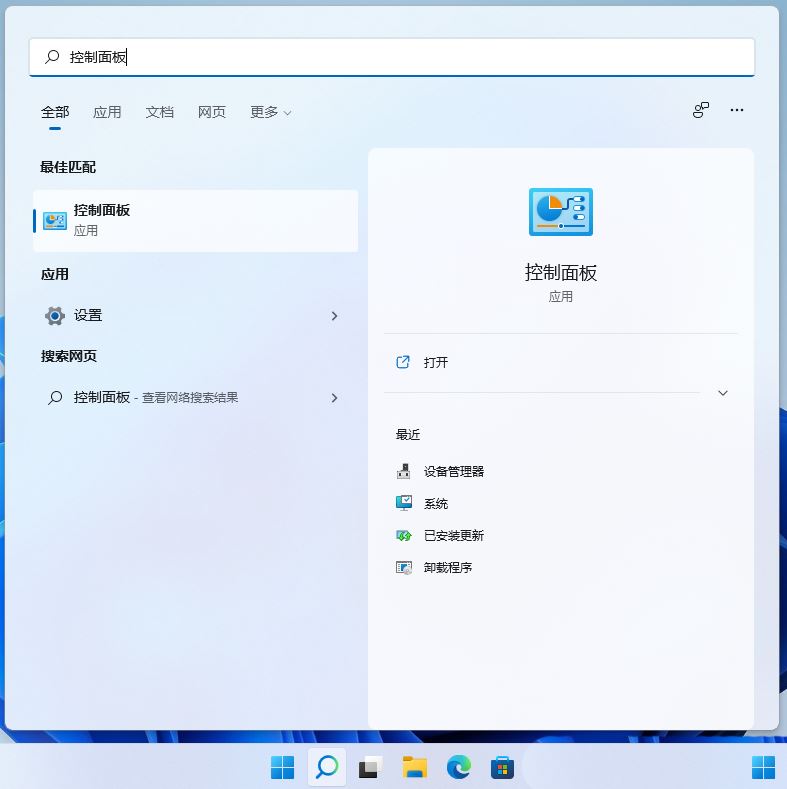Open recent item 系统

pos(436,504)
